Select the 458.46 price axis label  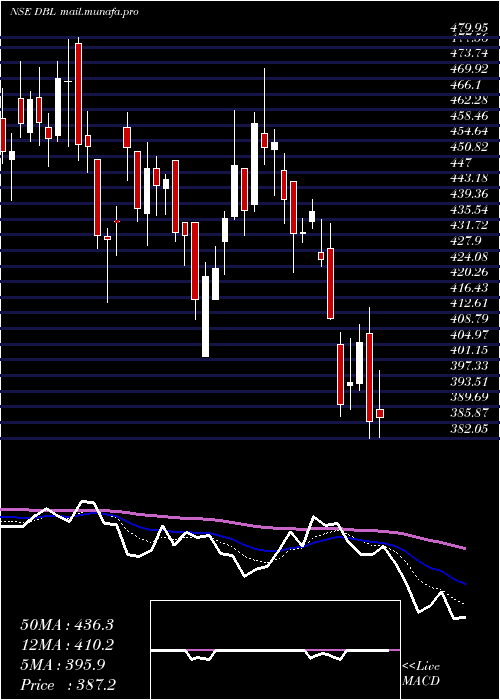[469, 116]
